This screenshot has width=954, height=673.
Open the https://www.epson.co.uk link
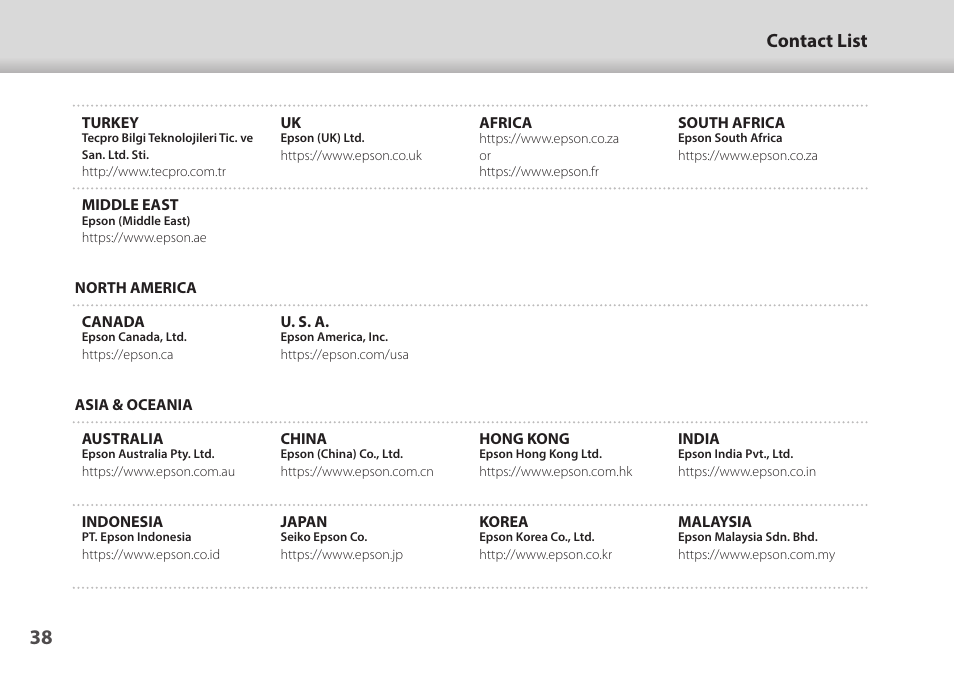coord(351,156)
